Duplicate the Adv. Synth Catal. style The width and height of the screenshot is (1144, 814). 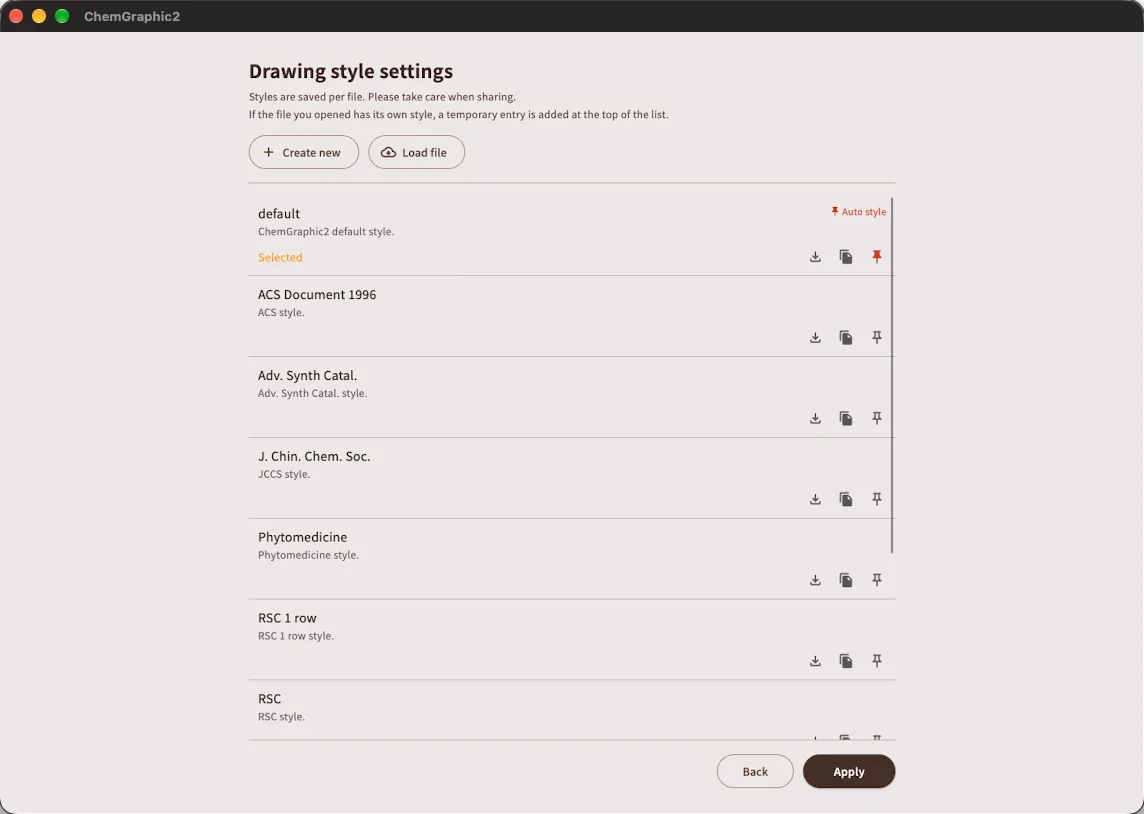(846, 419)
